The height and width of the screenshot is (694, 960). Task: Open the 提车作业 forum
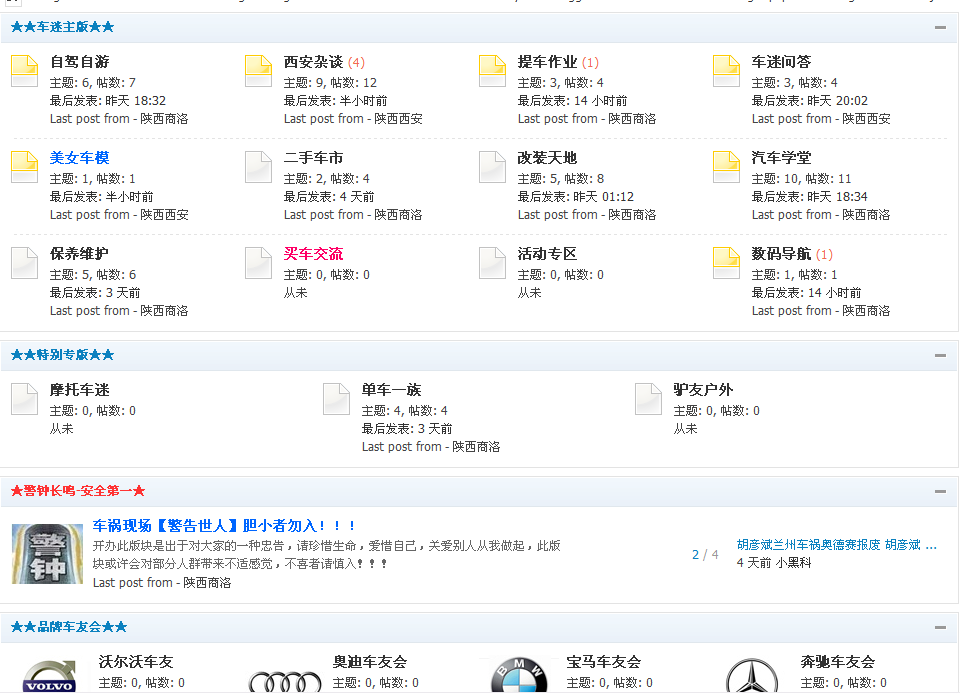547,62
